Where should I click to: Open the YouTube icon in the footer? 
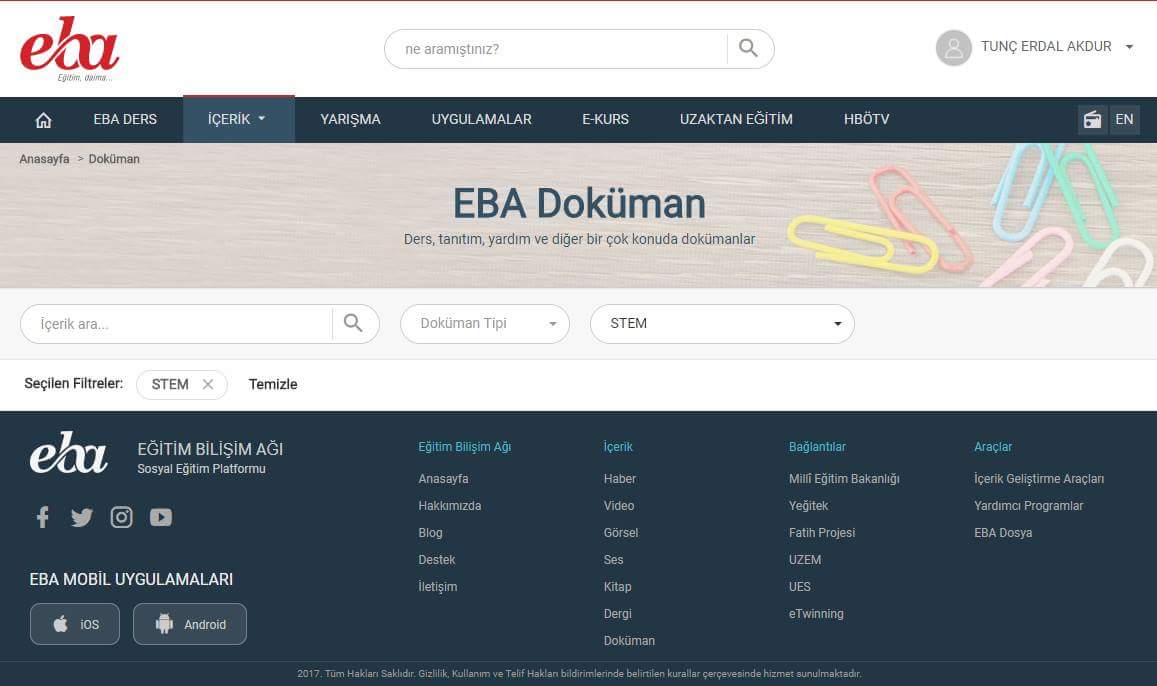[161, 517]
